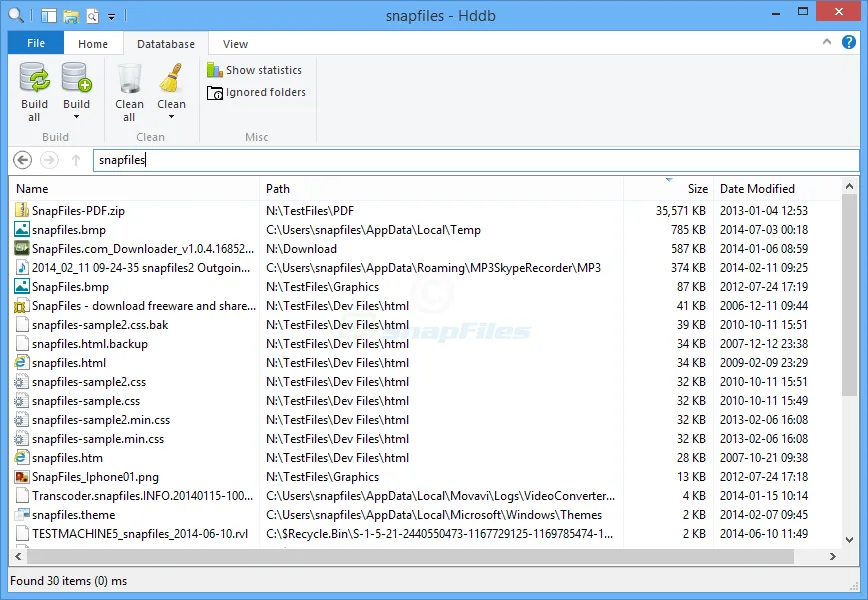Viewport: 868px width, 600px height.
Task: Select the SnapFiles.com_Downloader file icon
Action: click(x=22, y=249)
